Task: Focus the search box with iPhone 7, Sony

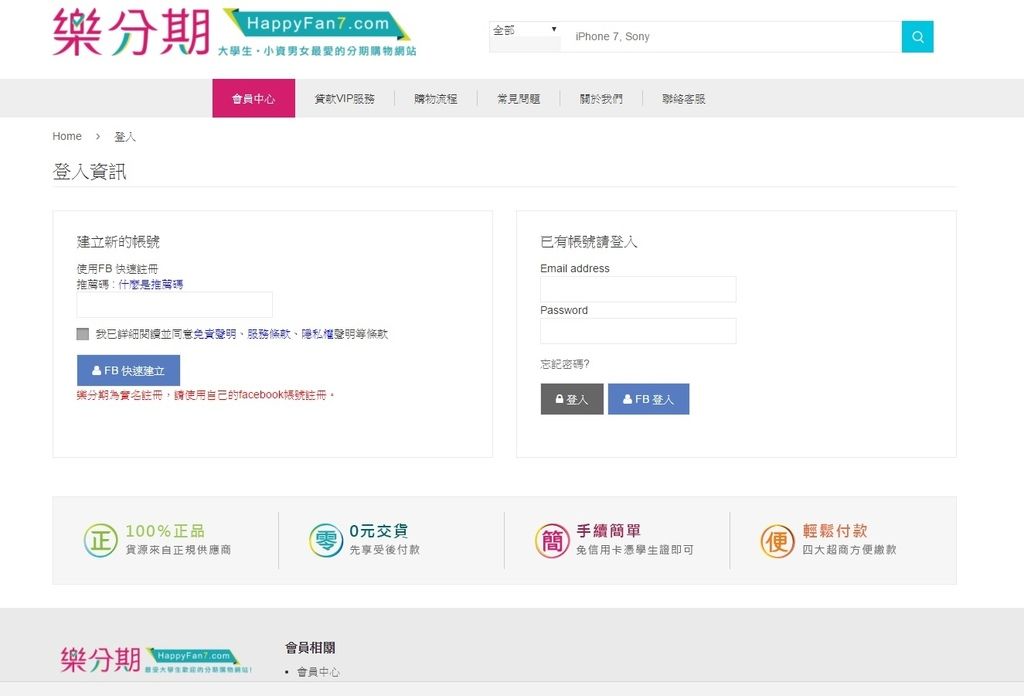Action: click(x=731, y=37)
